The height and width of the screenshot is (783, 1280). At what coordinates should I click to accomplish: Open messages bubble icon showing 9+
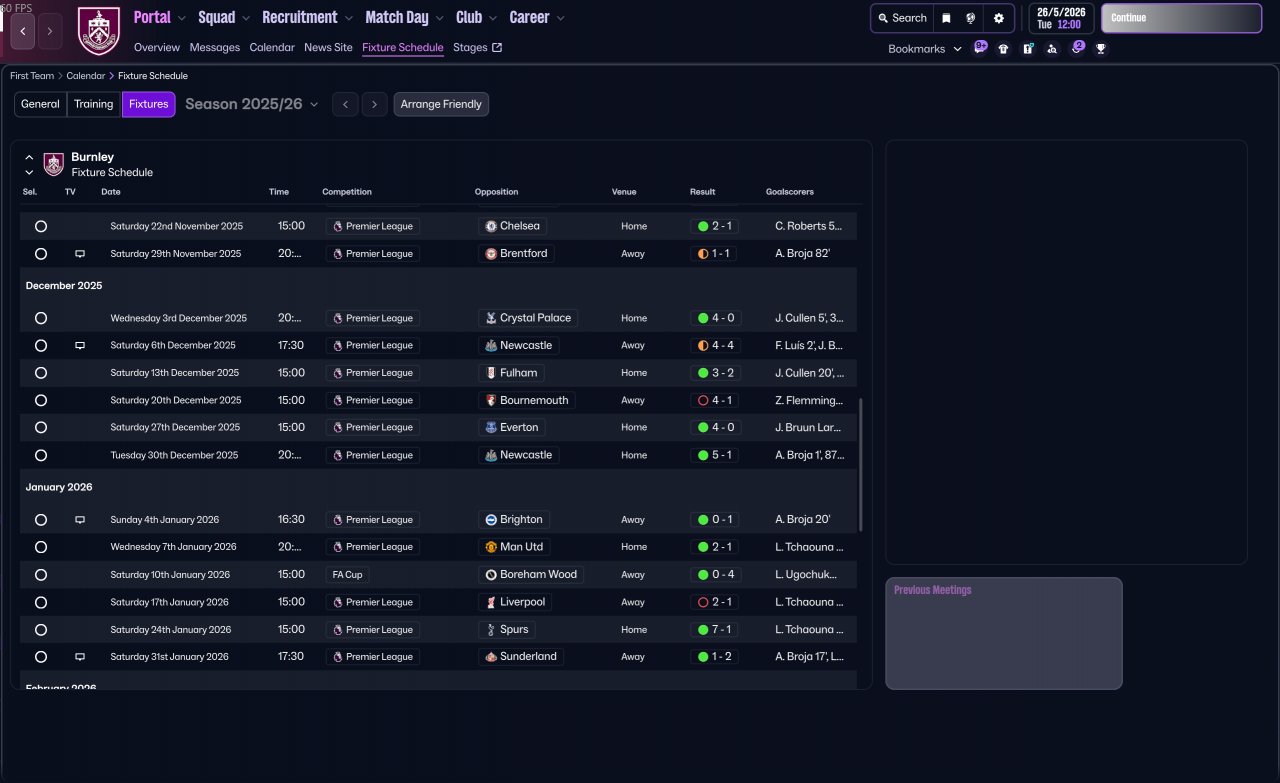[x=980, y=47]
